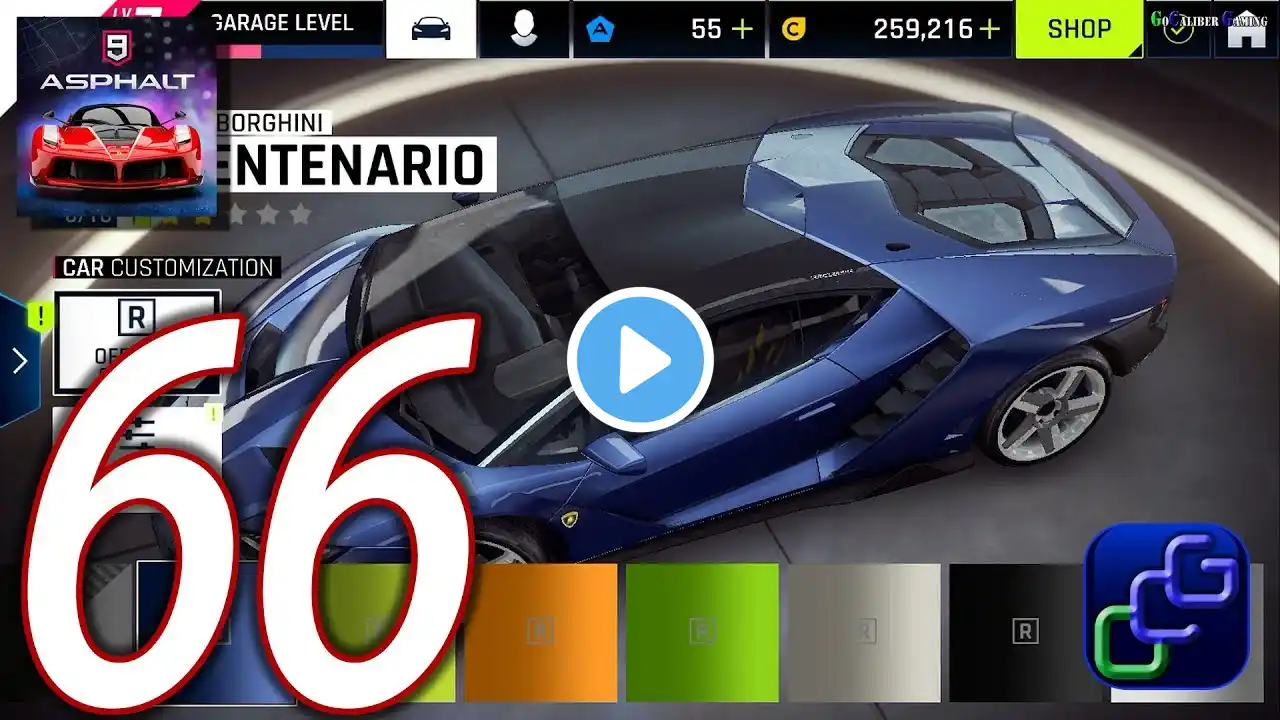
Task: Play the video with the center play button
Action: (x=640, y=360)
